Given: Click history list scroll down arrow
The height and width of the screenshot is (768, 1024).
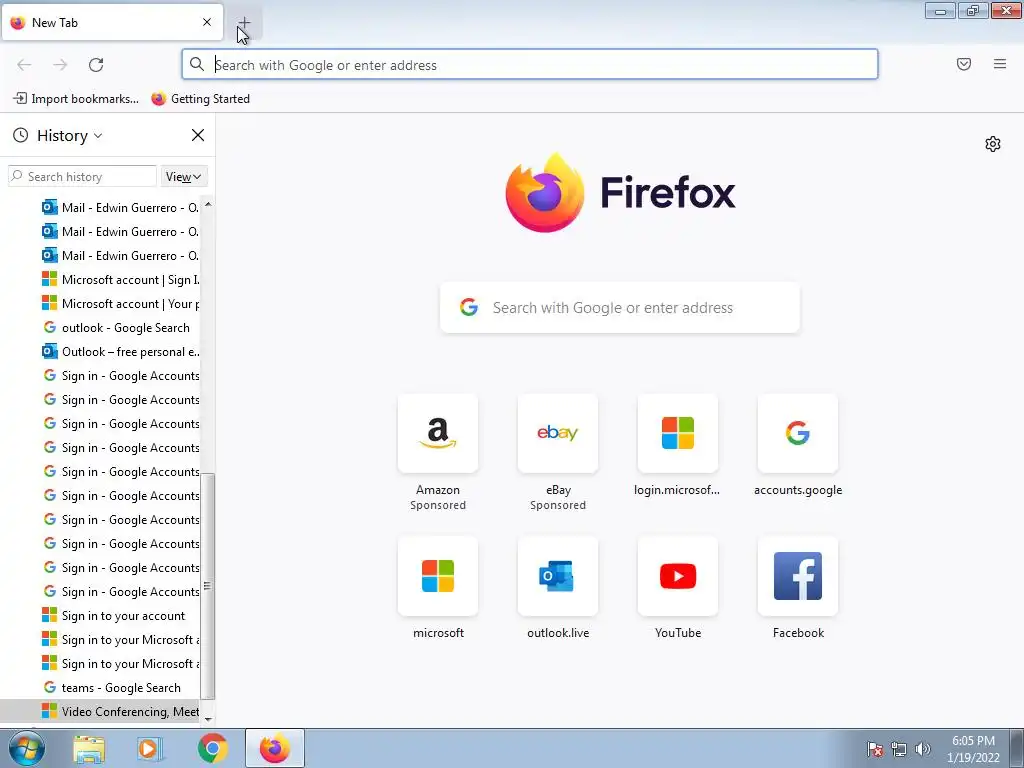Looking at the screenshot, I should click(x=208, y=719).
